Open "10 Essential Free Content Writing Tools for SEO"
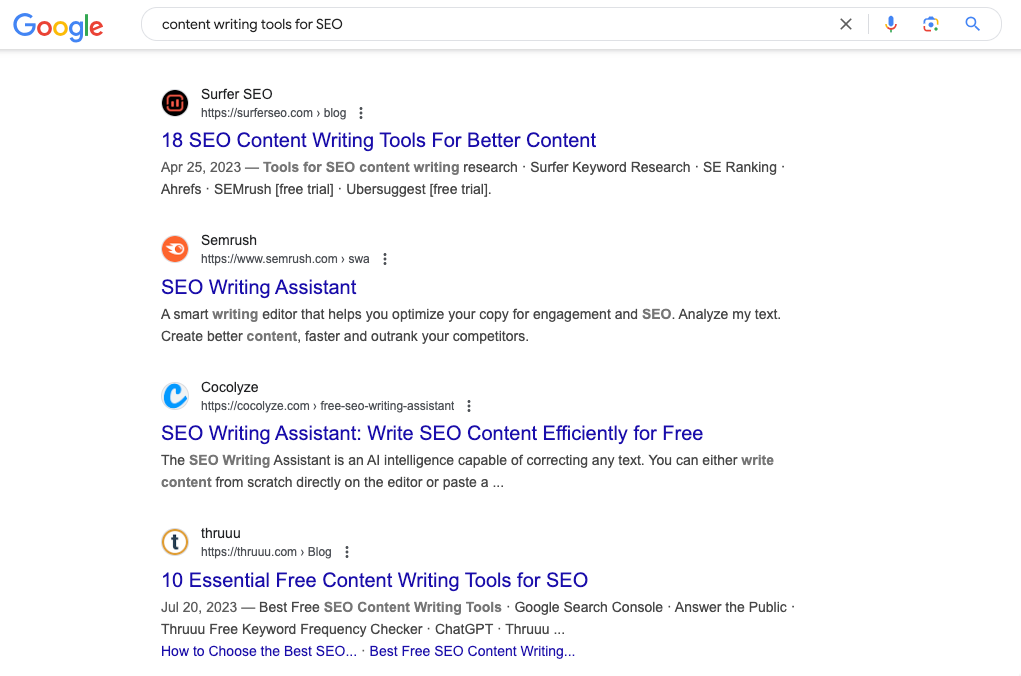This screenshot has width=1021, height=676. 374,580
